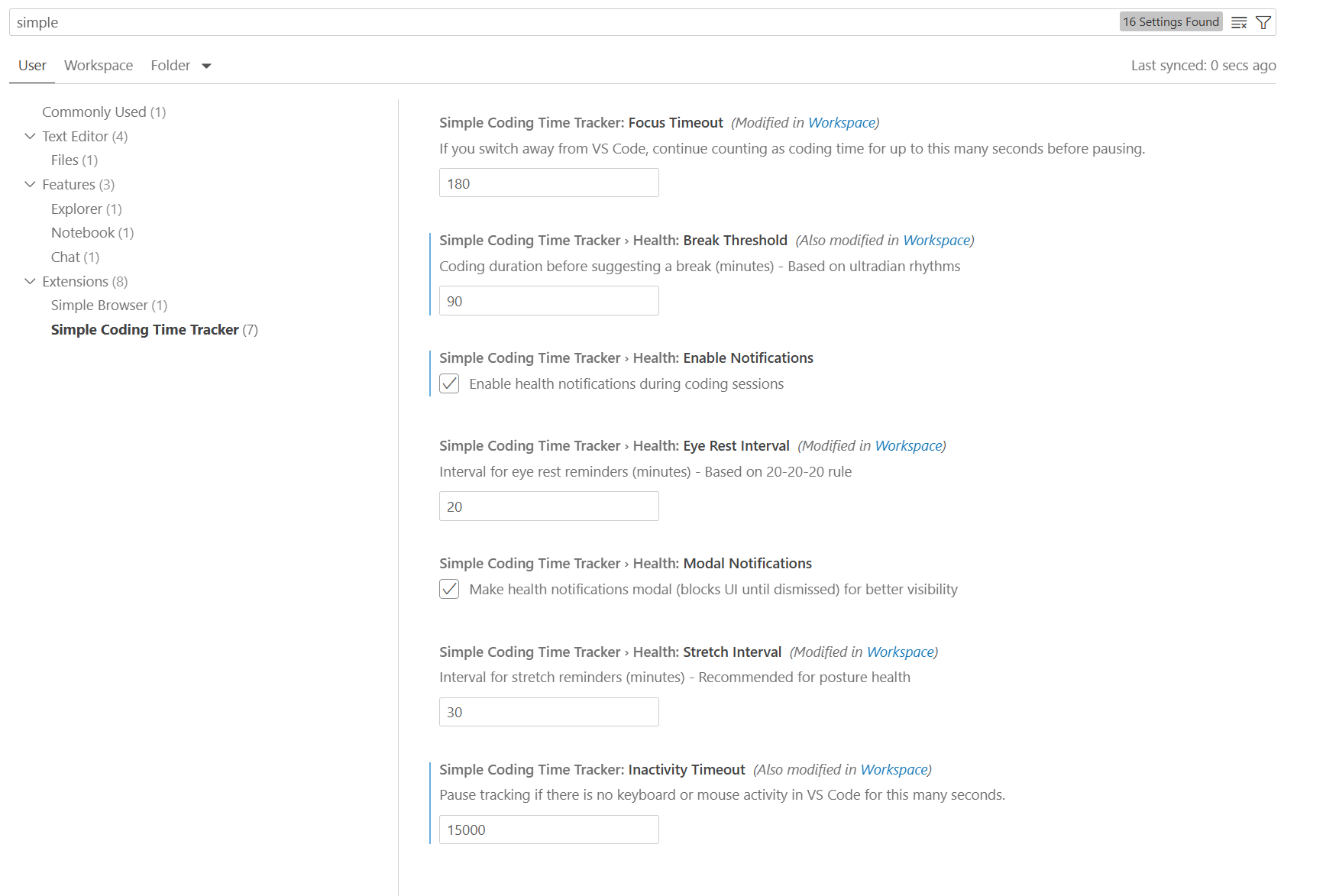
Task: Click the Health: Eye Rest Interval title
Action: pyautogui.click(x=614, y=446)
